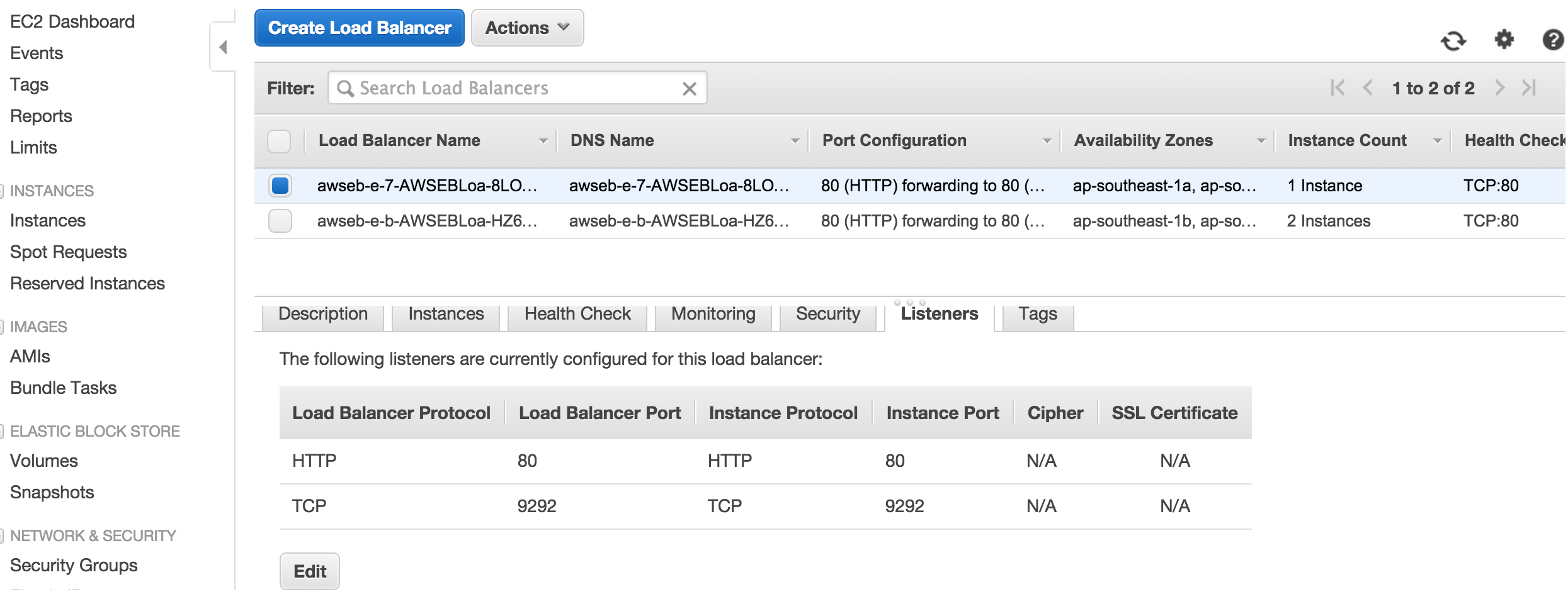Open Load Balancer Name column sort arrow
The width and height of the screenshot is (1568, 599).
pos(543,141)
